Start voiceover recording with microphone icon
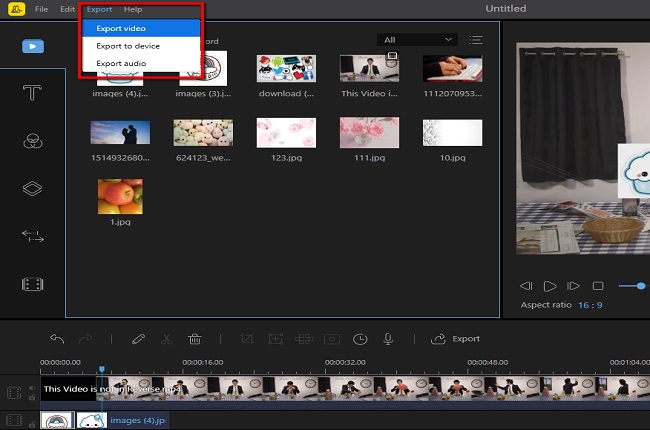650x430 pixels. 388,339
